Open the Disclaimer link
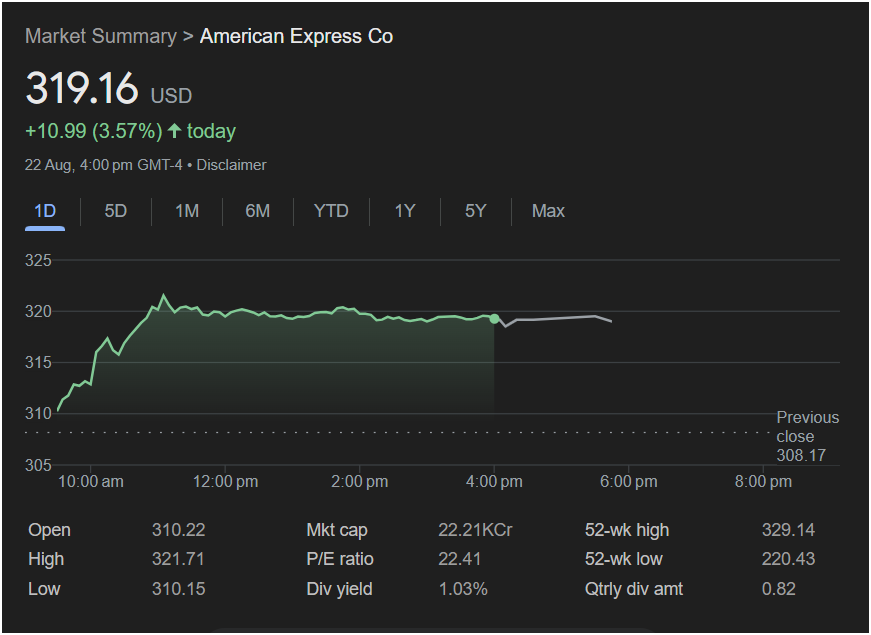 (x=231, y=165)
